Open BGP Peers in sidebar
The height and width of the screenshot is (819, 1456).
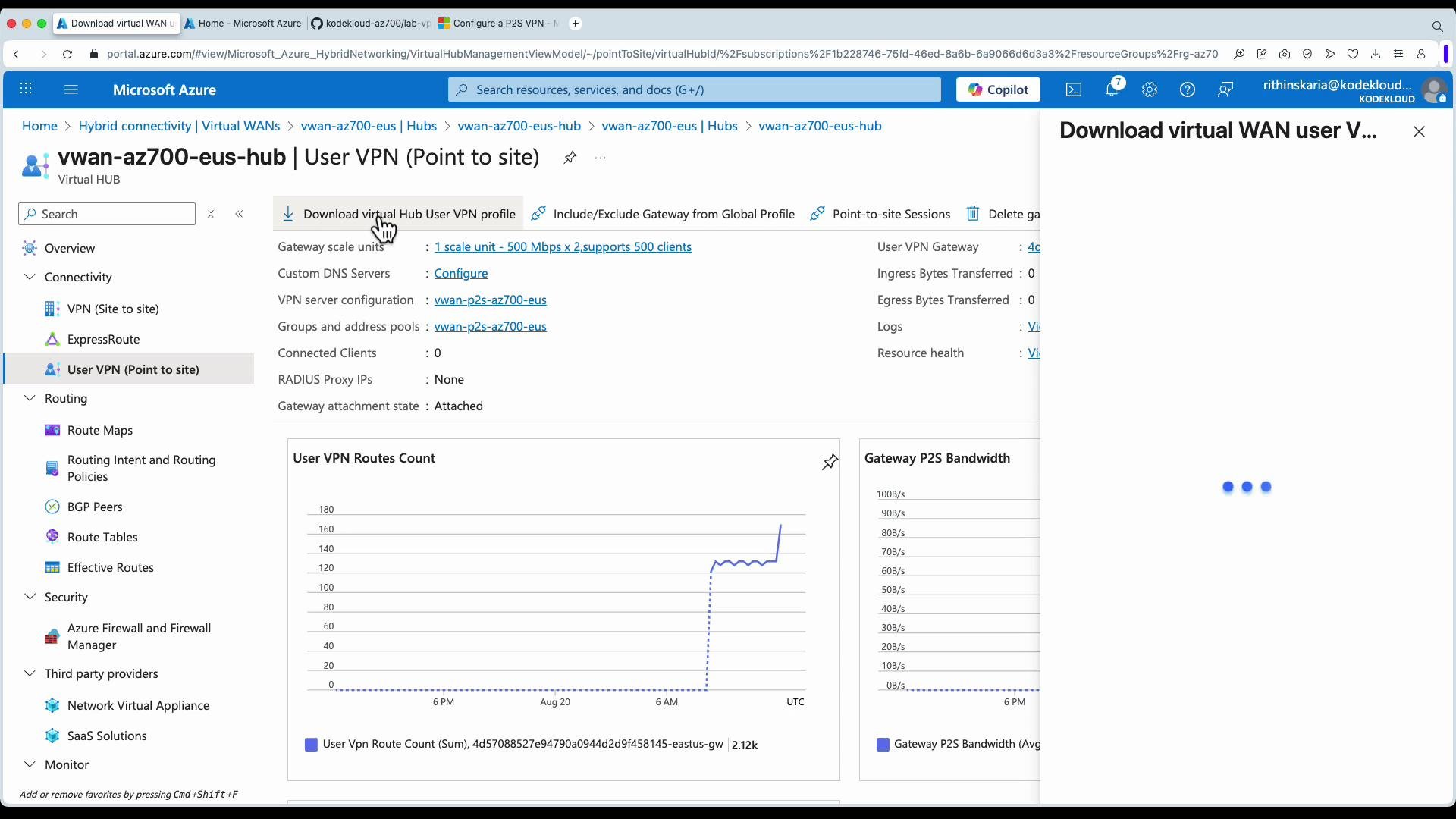[95, 507]
